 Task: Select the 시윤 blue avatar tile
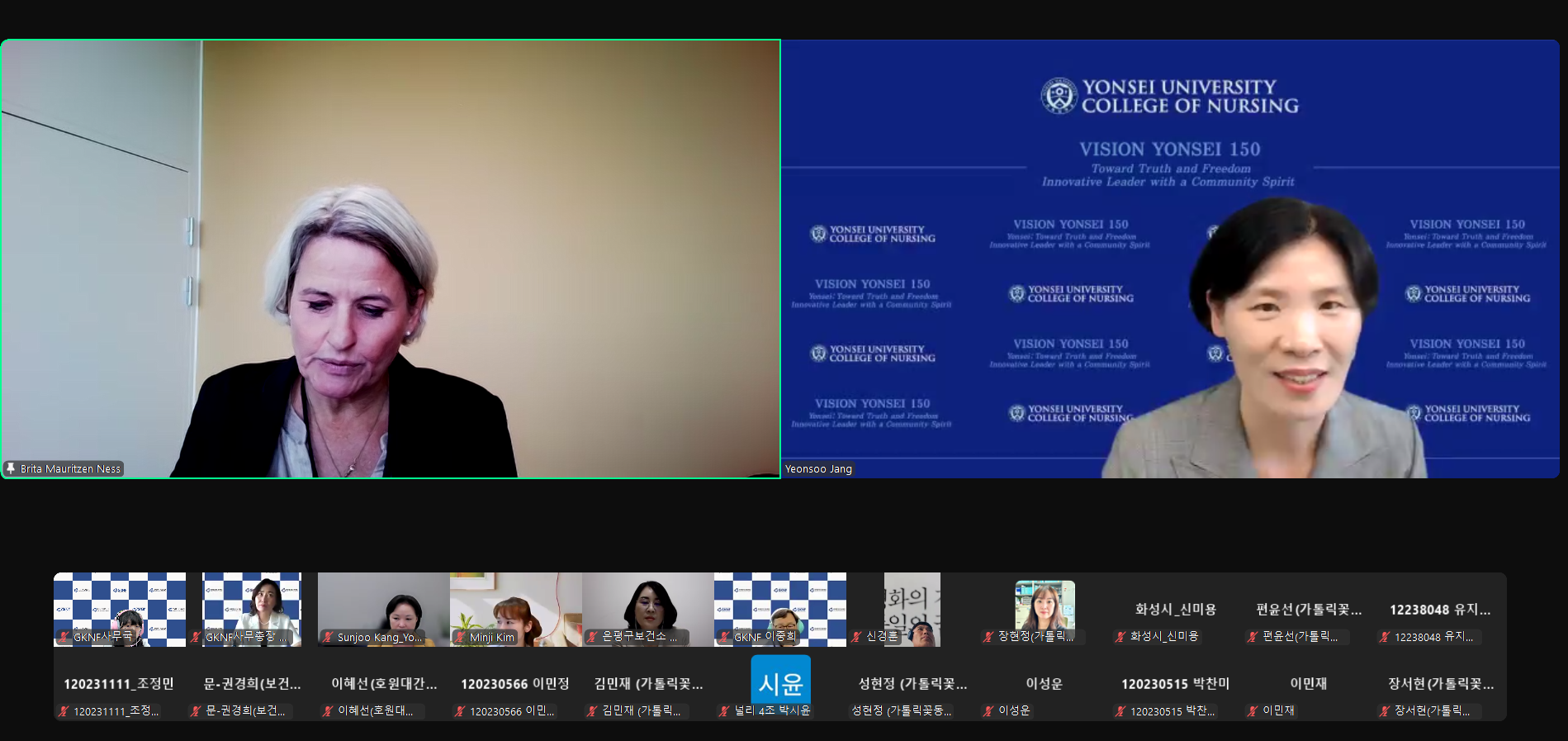pyautogui.click(x=780, y=680)
